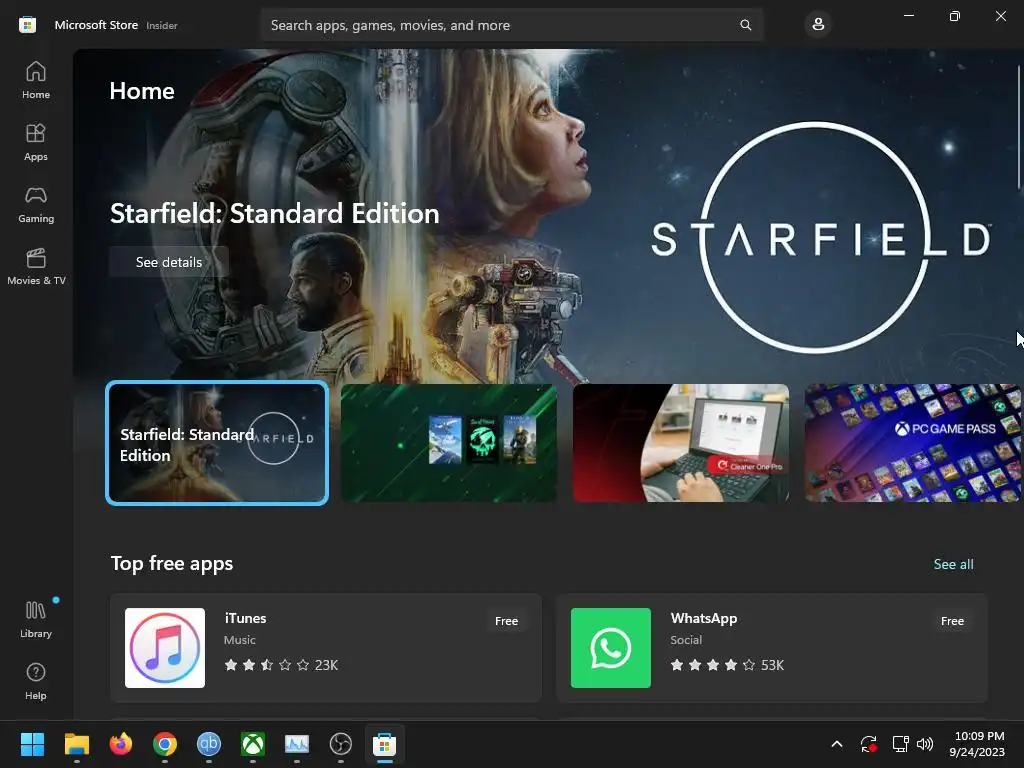
Task: Click See details for Starfield
Action: (x=169, y=262)
